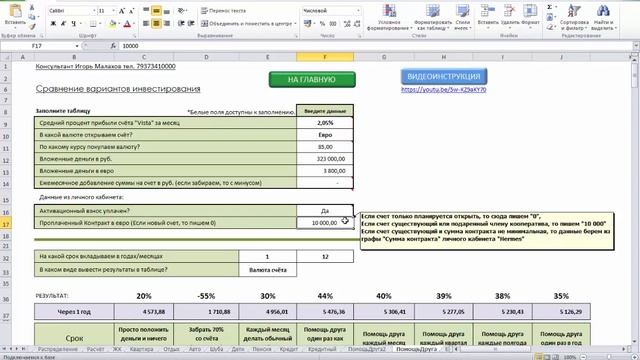Screen dimensions: 640x360
Task: Switch to the Распределение sheet tab
Action: click(58, 349)
